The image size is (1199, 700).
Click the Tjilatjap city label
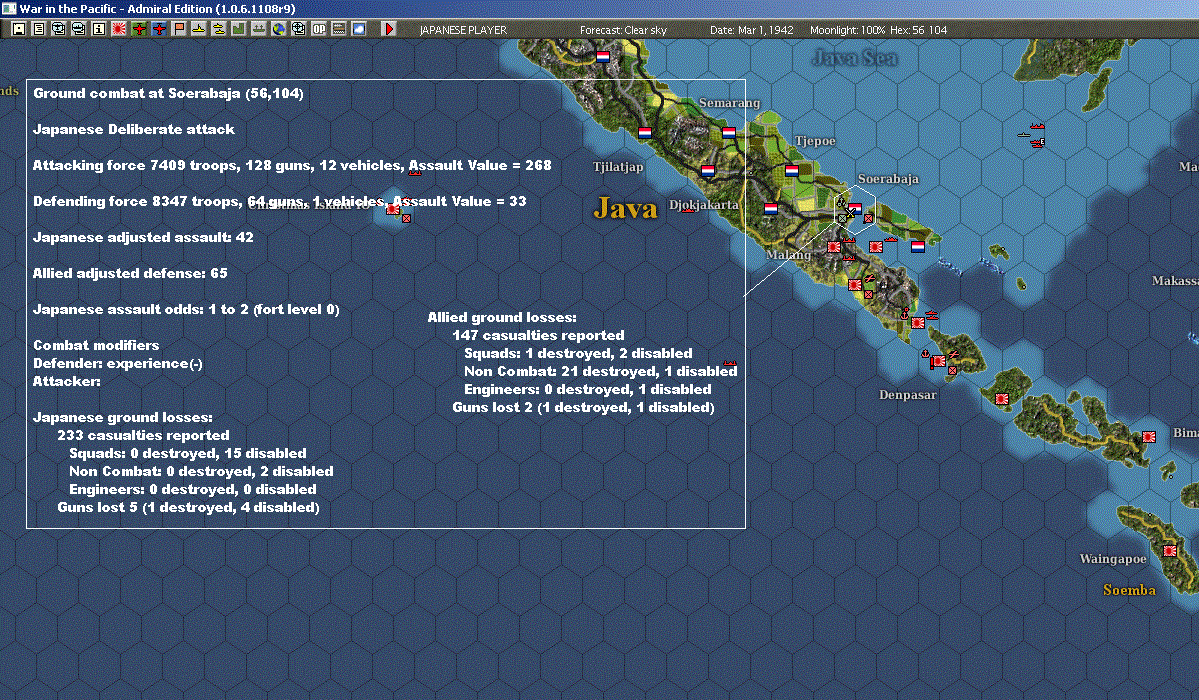pyautogui.click(x=618, y=167)
